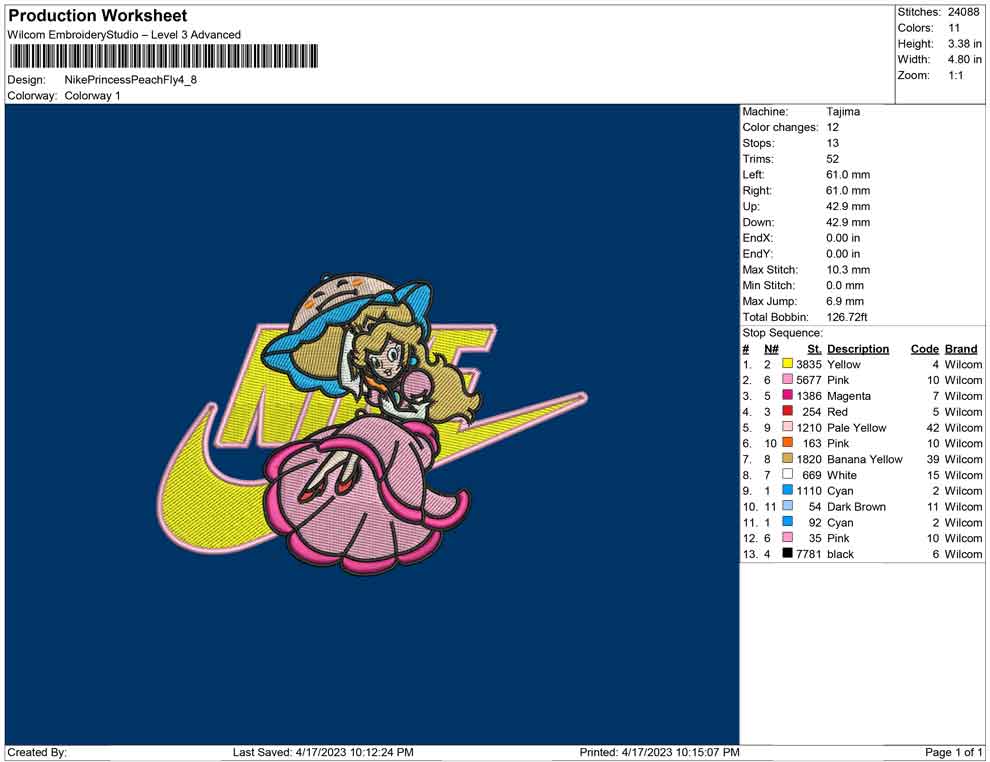The width and height of the screenshot is (990, 762).
Task: Click the black swatch in row 13
Action: pyautogui.click(x=787, y=553)
